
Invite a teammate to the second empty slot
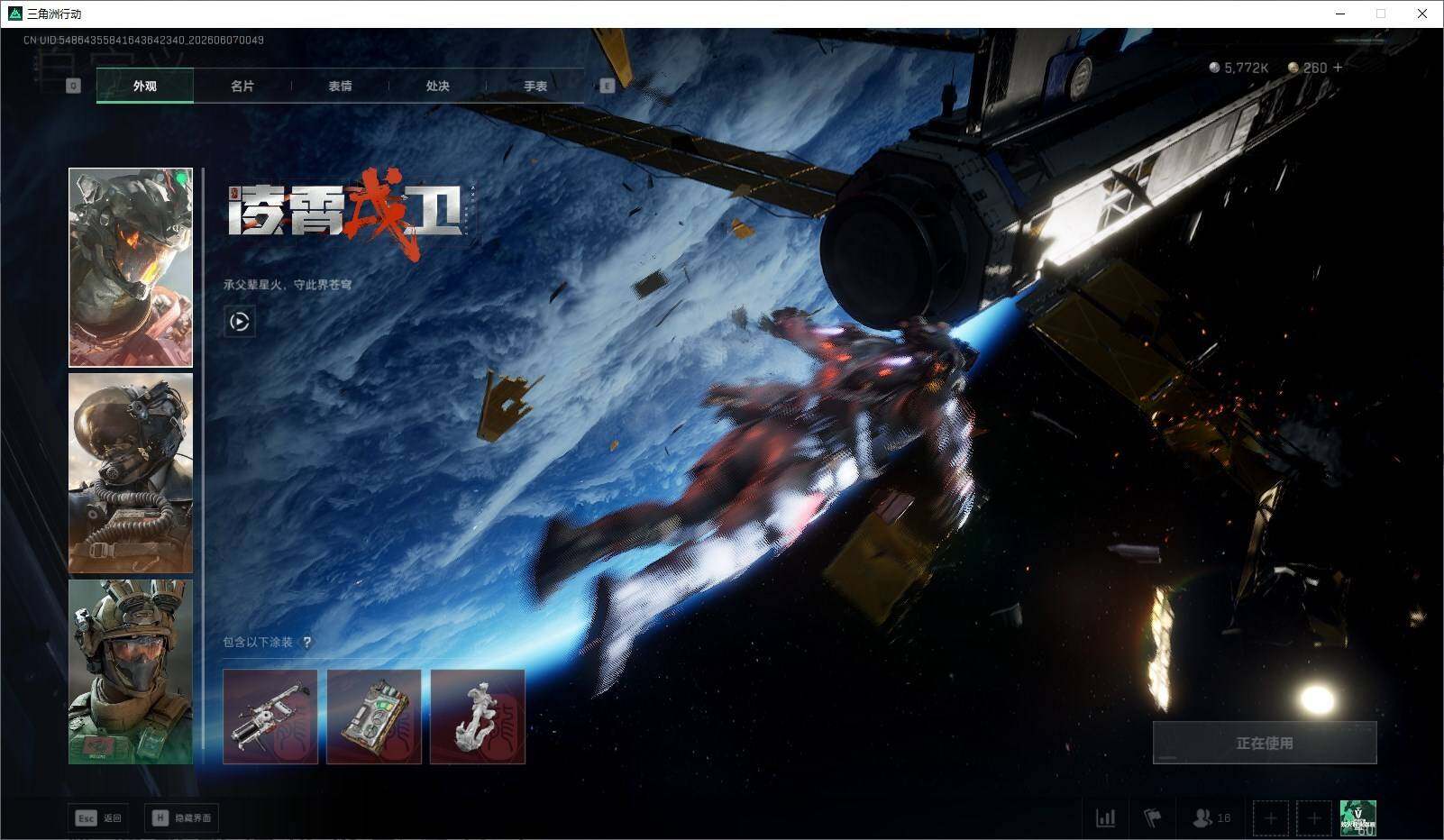coord(1314,817)
